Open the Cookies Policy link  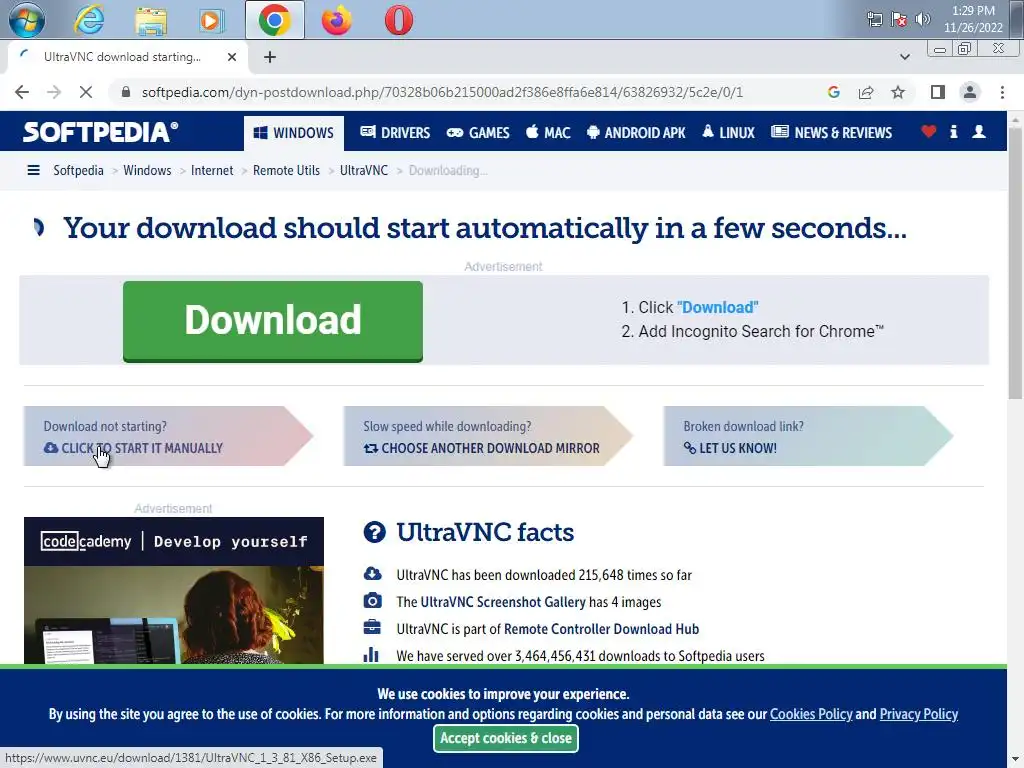tap(811, 714)
